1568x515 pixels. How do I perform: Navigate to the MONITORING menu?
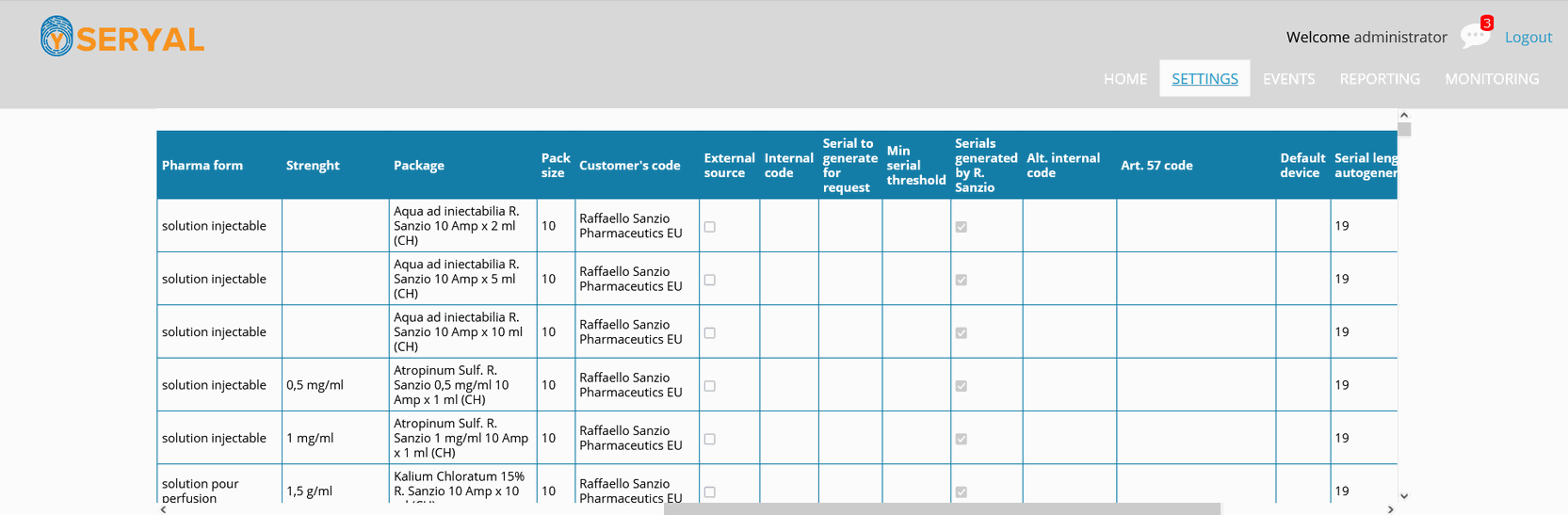1492,78
